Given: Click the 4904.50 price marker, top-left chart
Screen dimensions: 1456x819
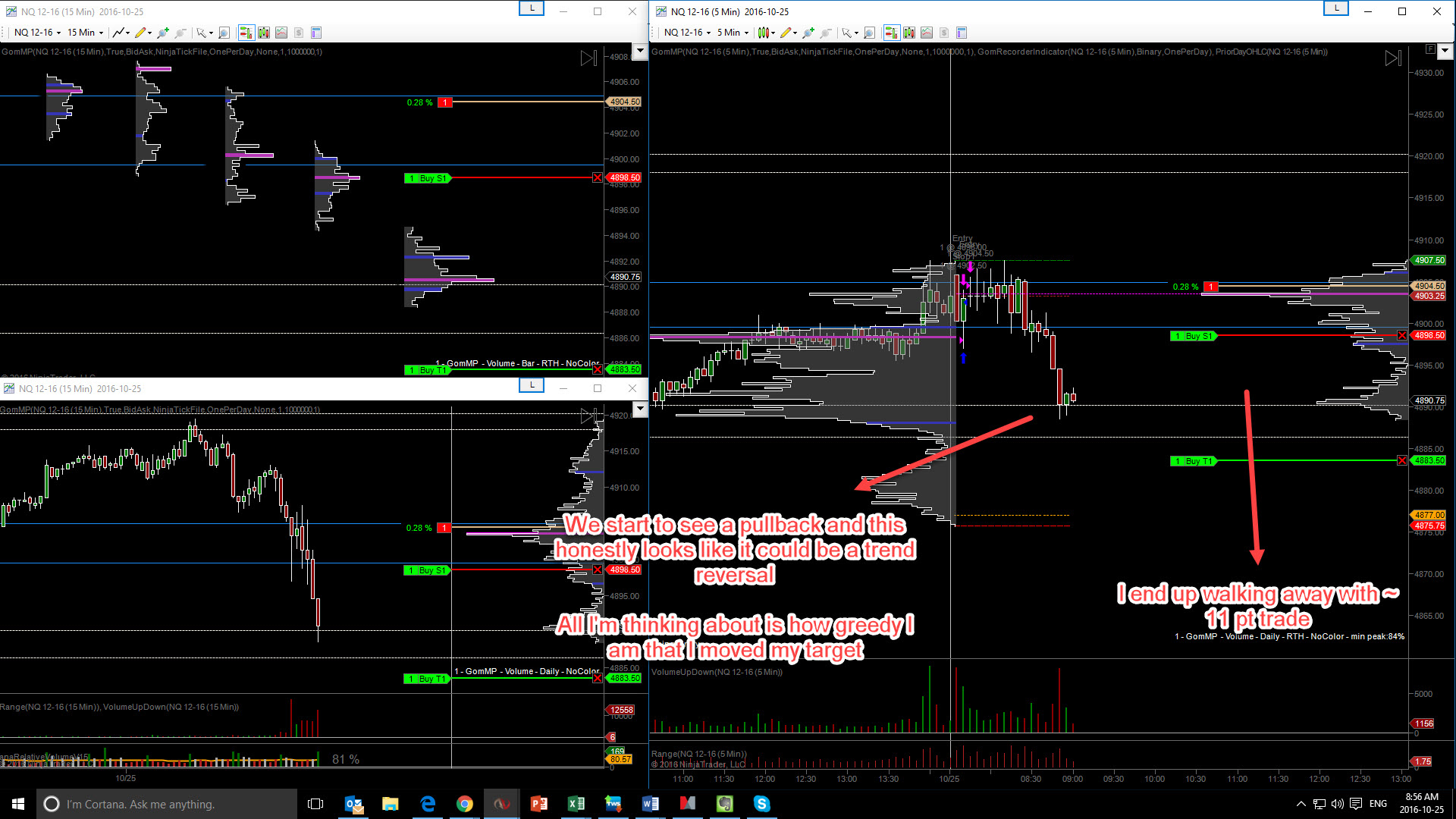Looking at the screenshot, I should (x=624, y=102).
